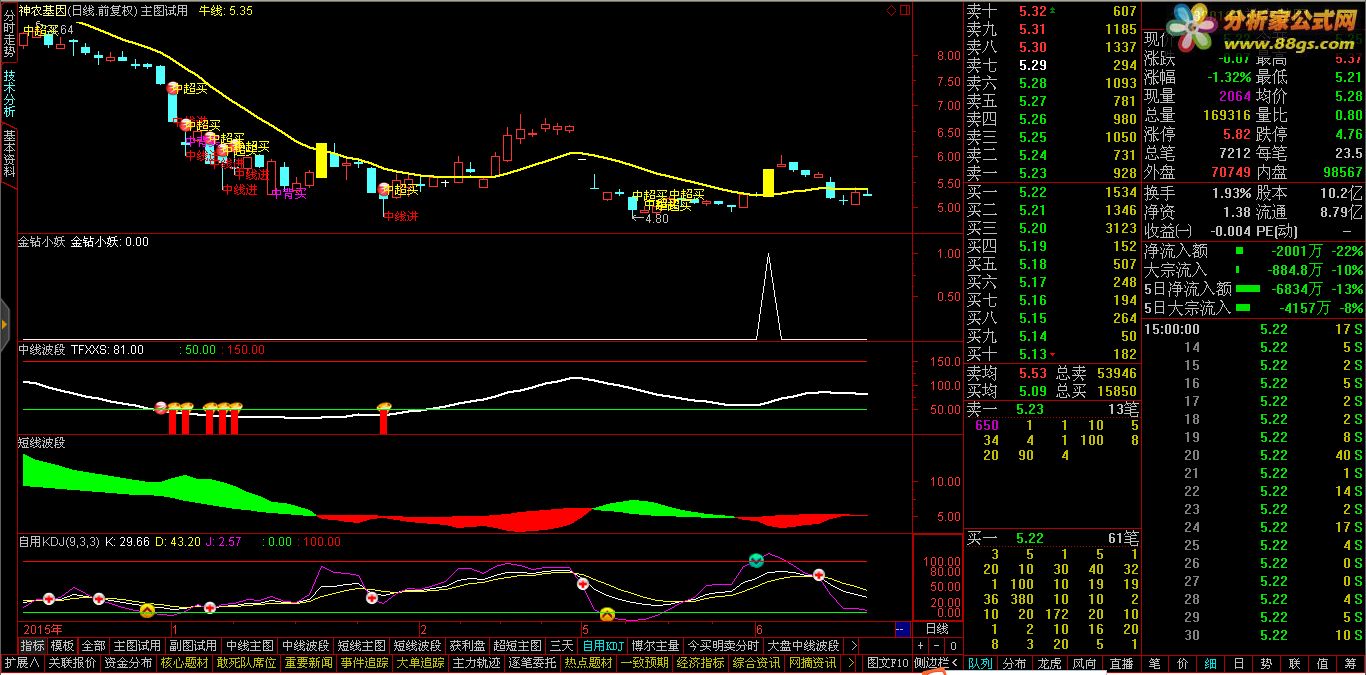
Task: Expand the left side panel arrow handle
Action: 5,325
